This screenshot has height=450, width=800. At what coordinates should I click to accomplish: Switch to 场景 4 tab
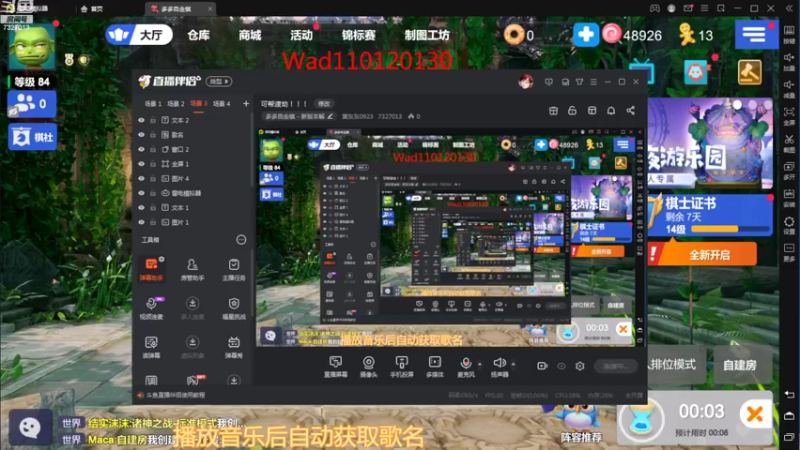[221, 104]
